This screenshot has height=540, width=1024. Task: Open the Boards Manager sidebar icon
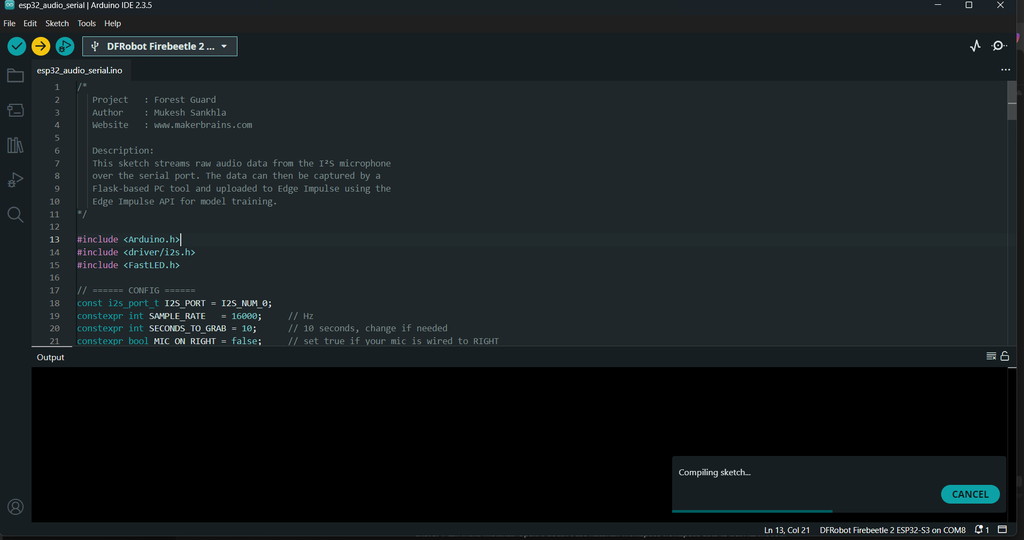click(x=15, y=110)
